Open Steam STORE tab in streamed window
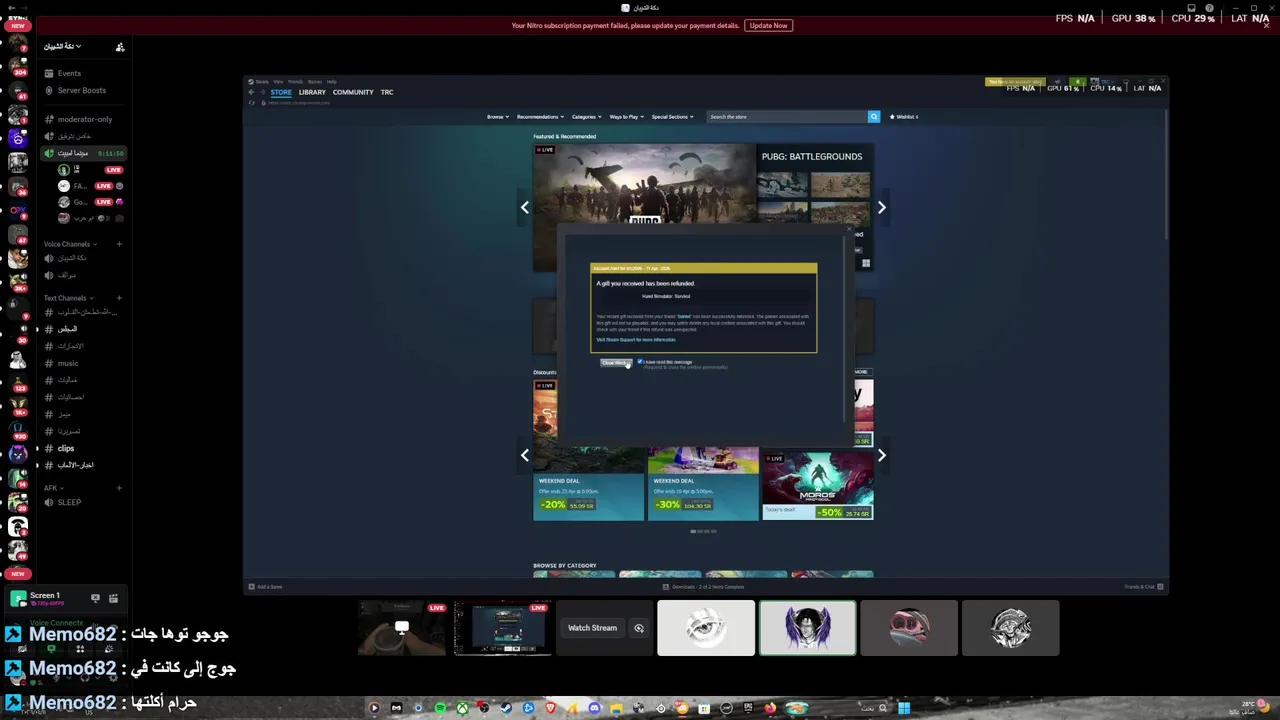1280x720 pixels. 281,92
